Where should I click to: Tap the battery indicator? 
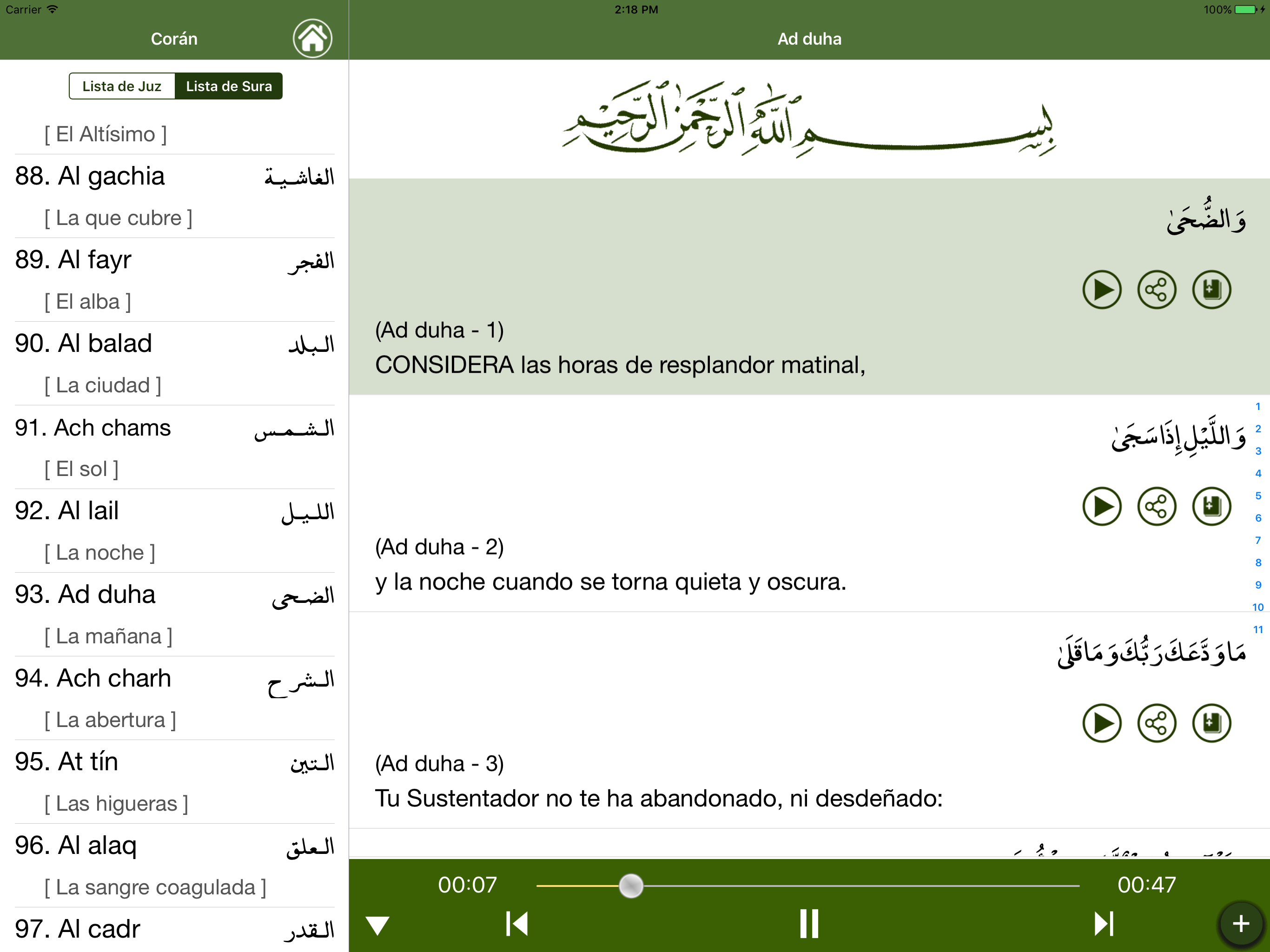pyautogui.click(x=1245, y=9)
